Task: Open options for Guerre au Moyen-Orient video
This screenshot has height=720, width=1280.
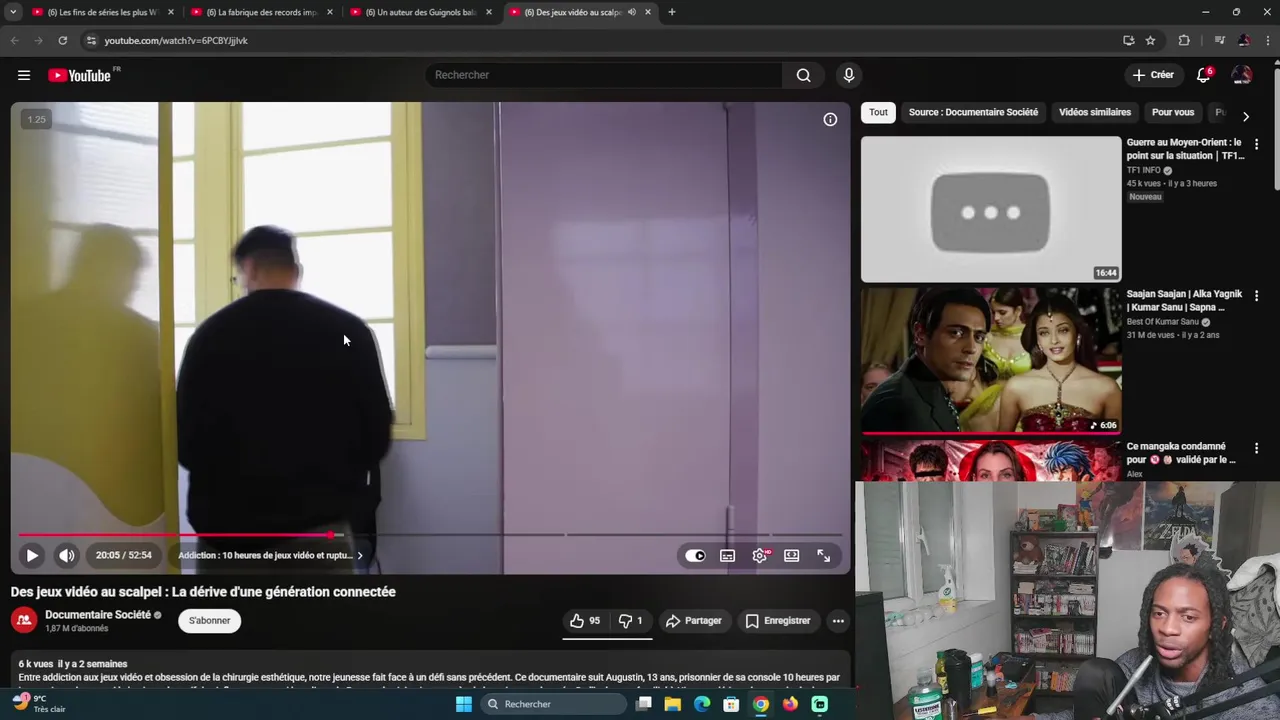Action: [x=1256, y=144]
